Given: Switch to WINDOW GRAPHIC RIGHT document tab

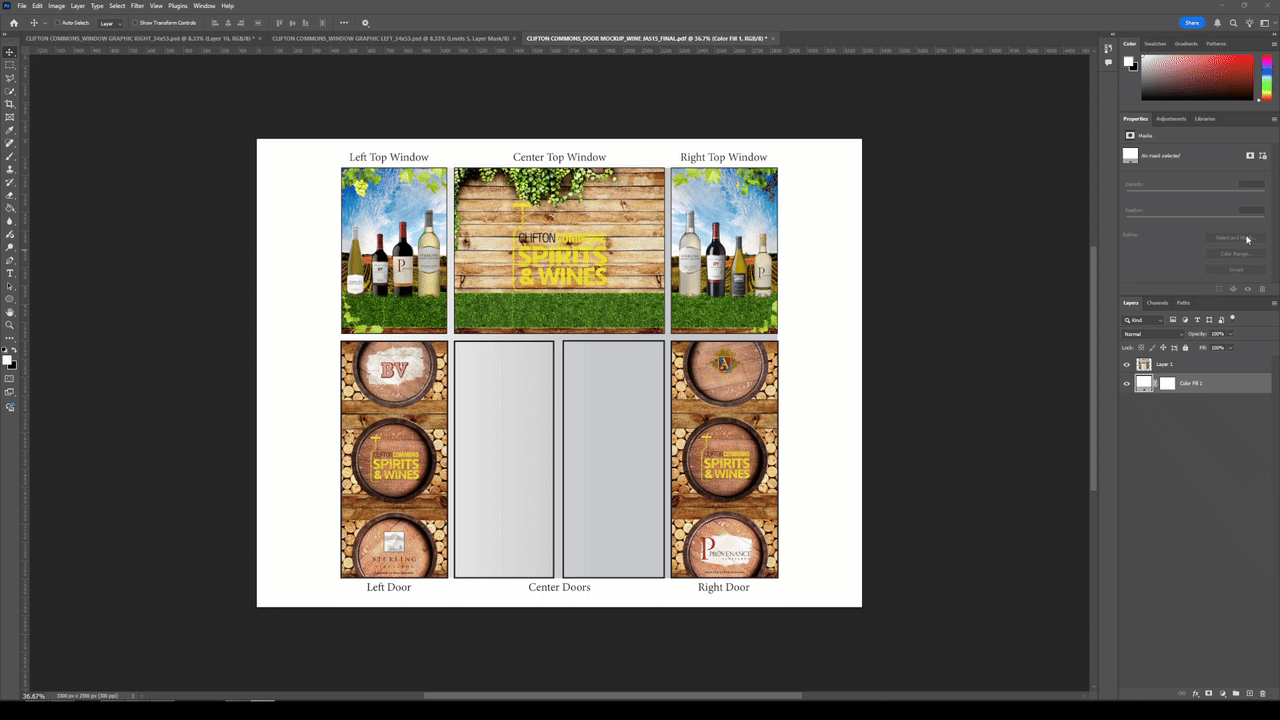Looking at the screenshot, I should tap(139, 38).
